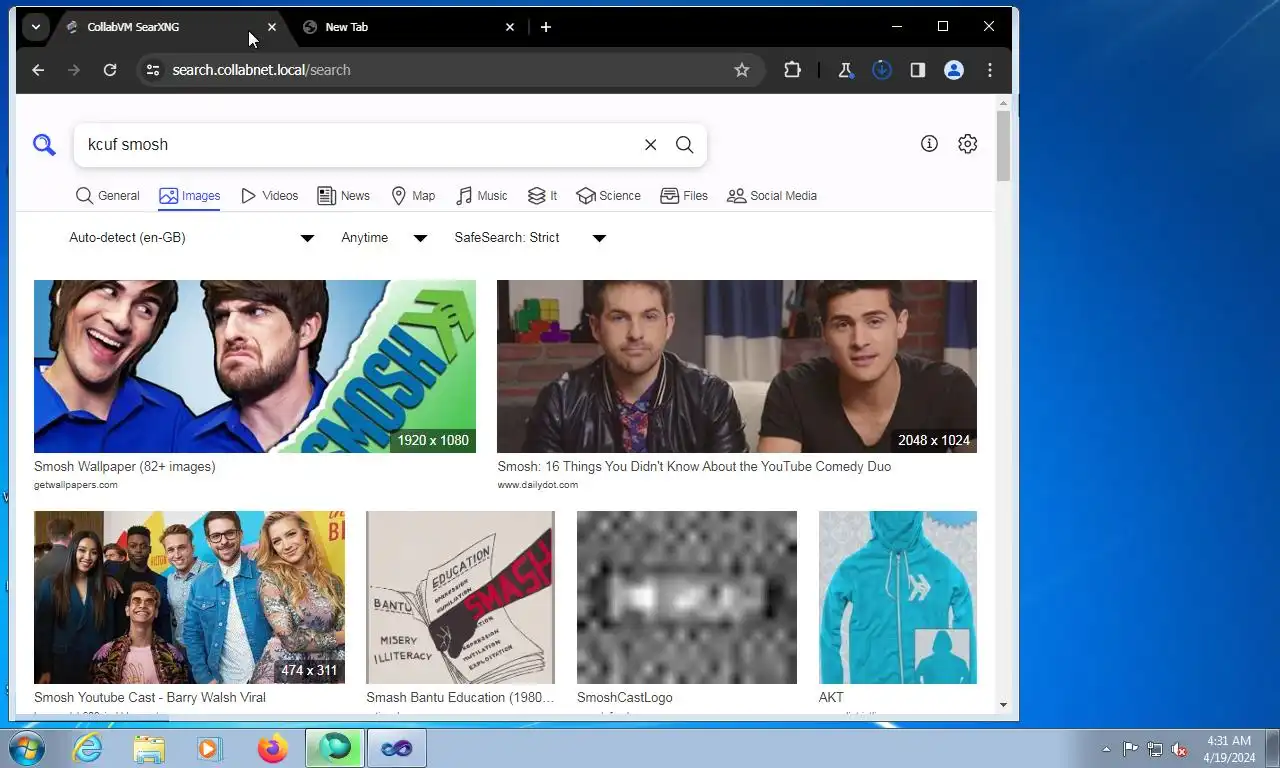Open the News category

click(x=343, y=196)
